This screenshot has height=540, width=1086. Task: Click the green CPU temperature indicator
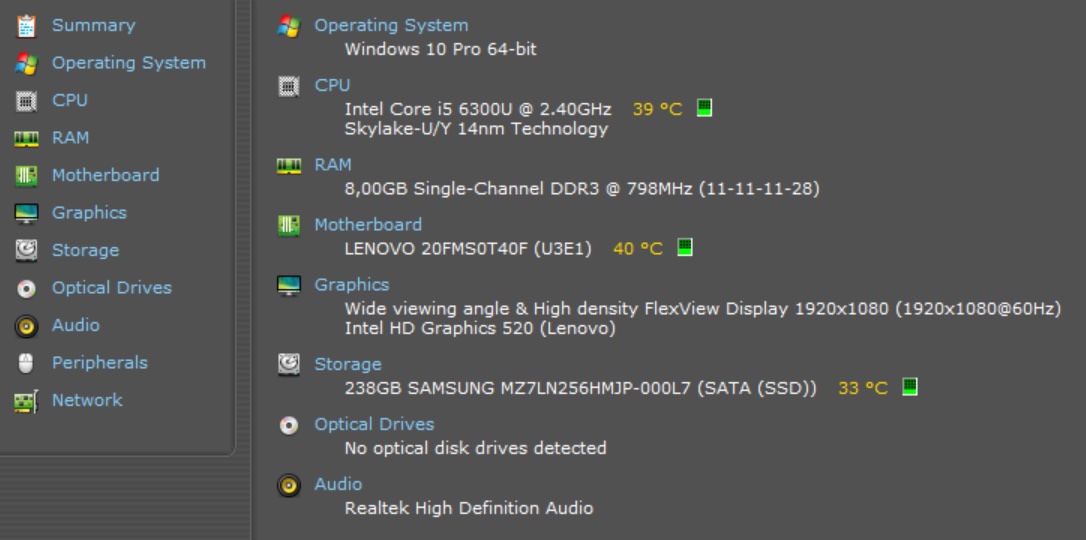[x=704, y=108]
